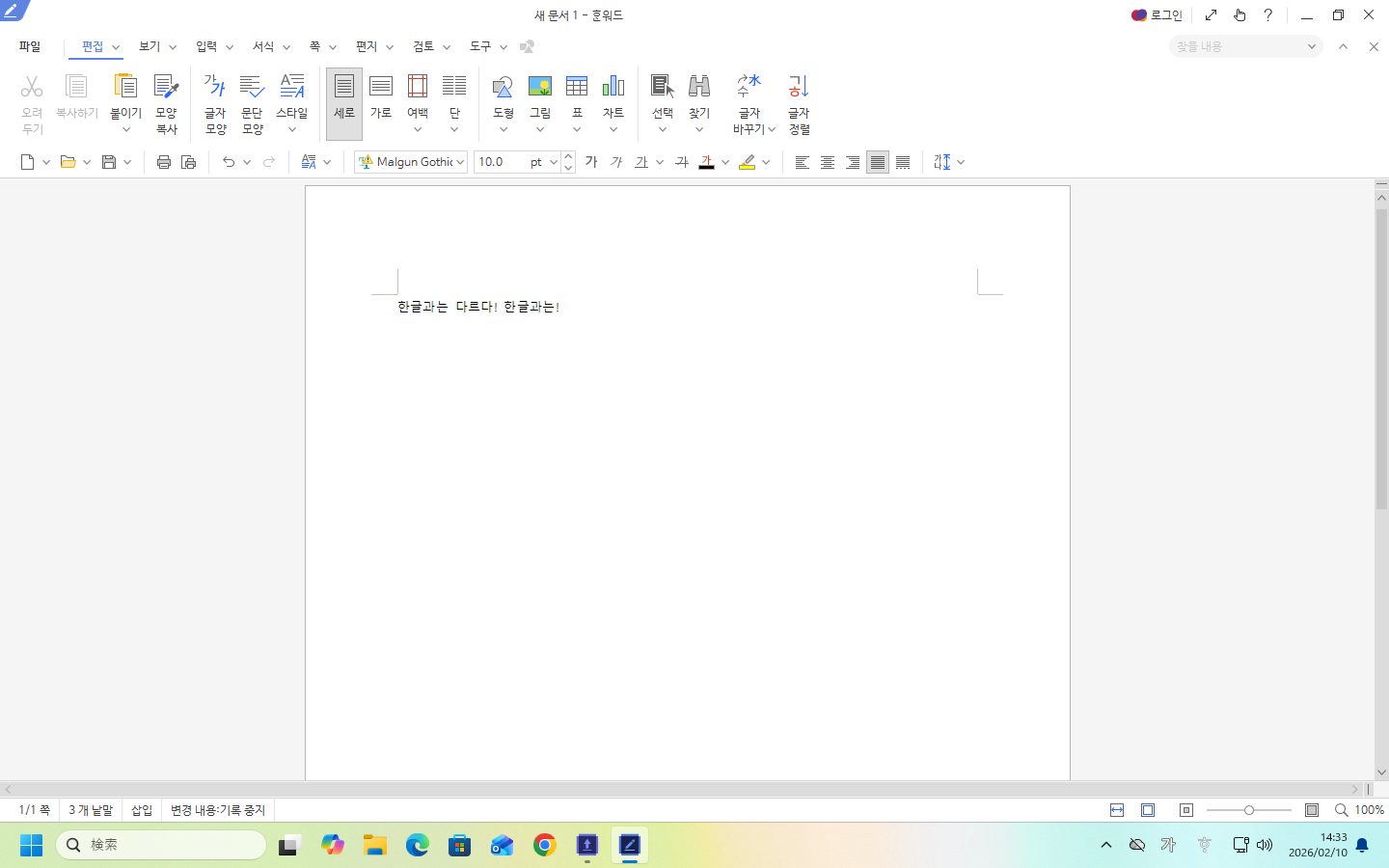The width and height of the screenshot is (1389, 868).
Task: Switch page orientation to 가로 (landscape)
Action: tap(381, 96)
